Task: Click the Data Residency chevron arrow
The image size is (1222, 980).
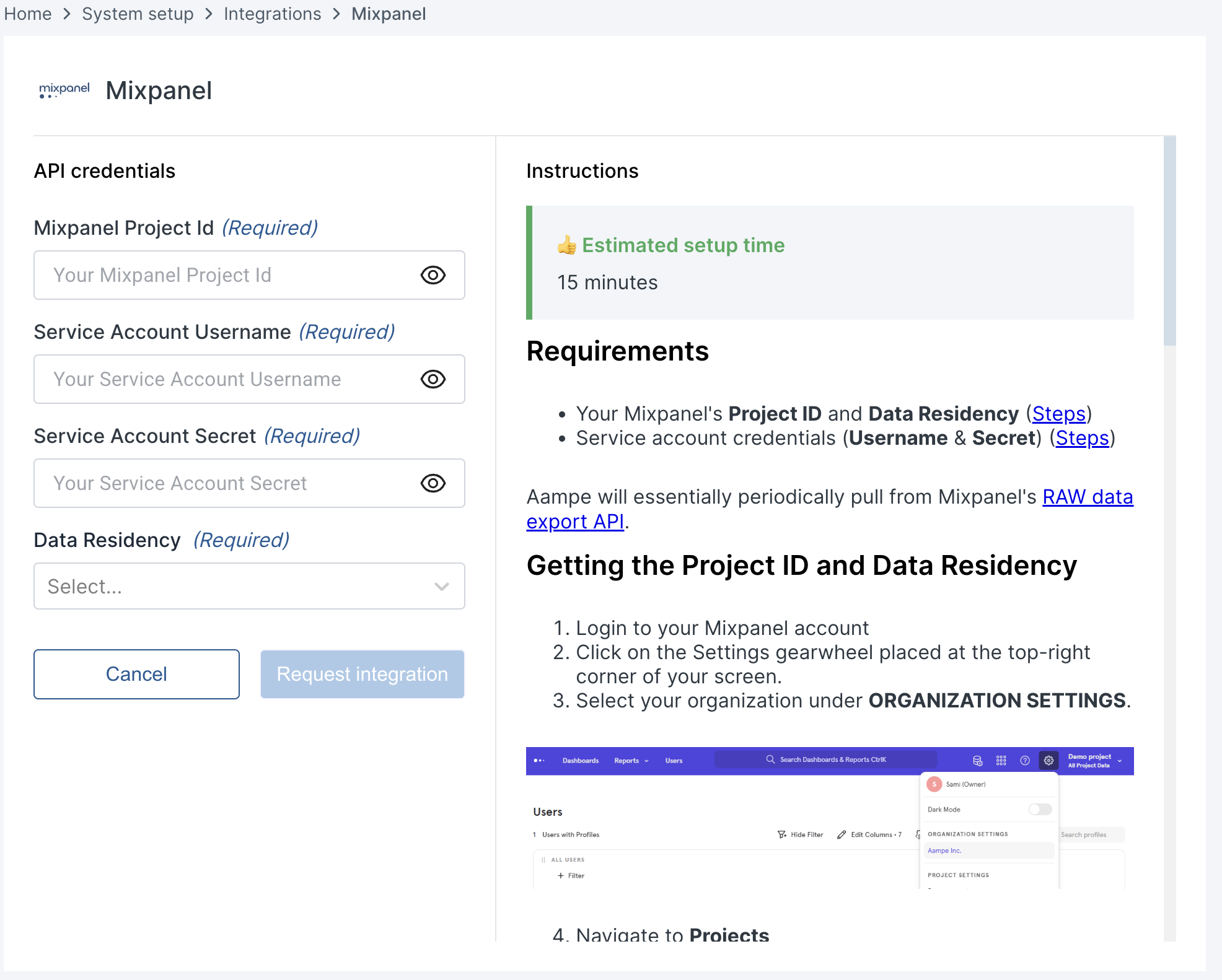Action: (x=441, y=587)
